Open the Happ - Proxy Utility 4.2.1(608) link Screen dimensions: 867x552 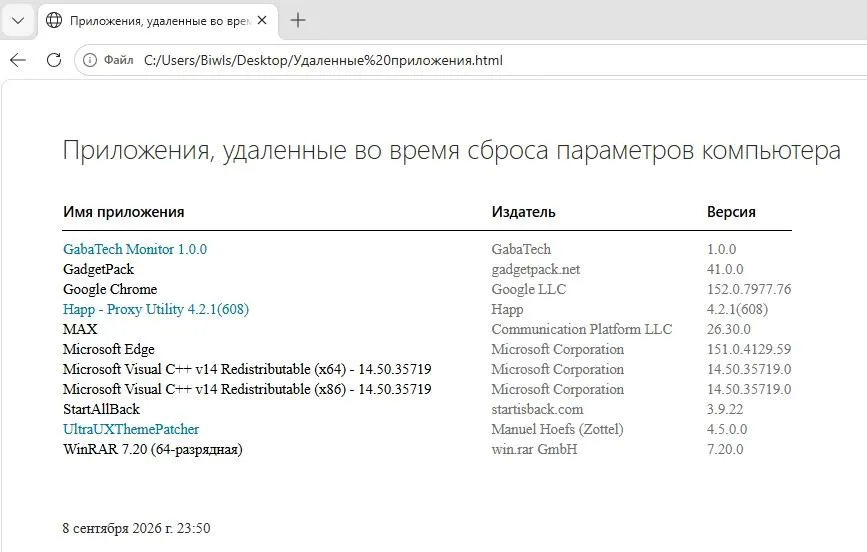pos(156,309)
